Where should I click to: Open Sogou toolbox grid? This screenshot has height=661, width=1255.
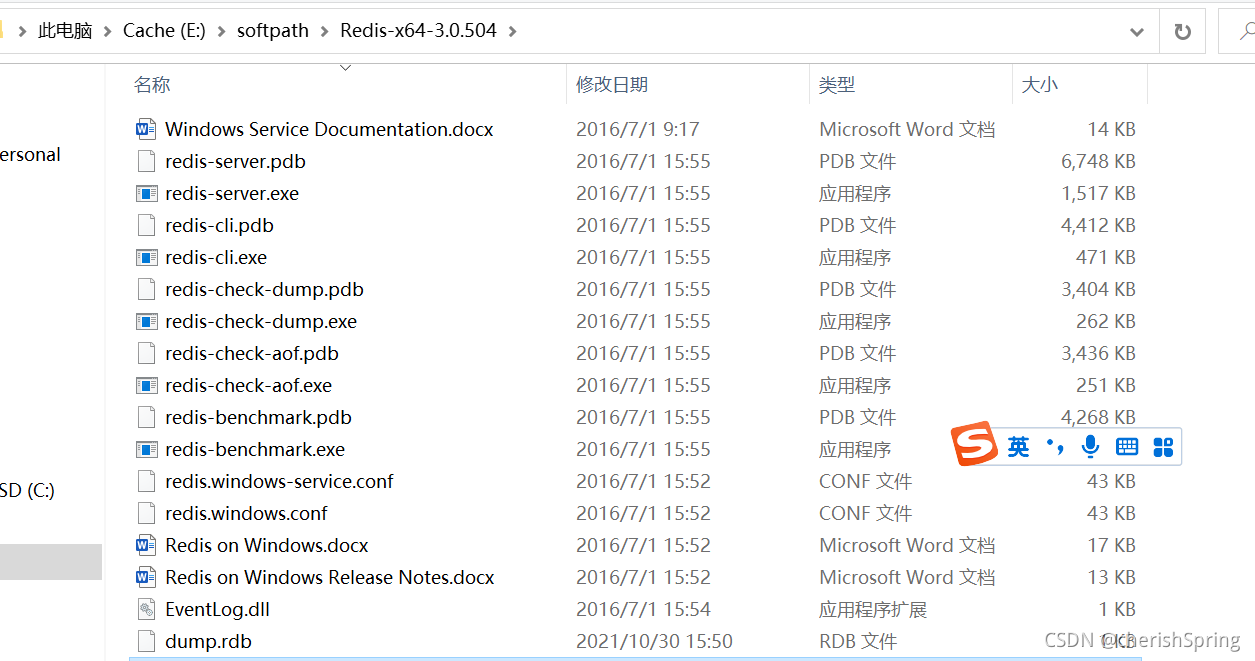point(1163,447)
